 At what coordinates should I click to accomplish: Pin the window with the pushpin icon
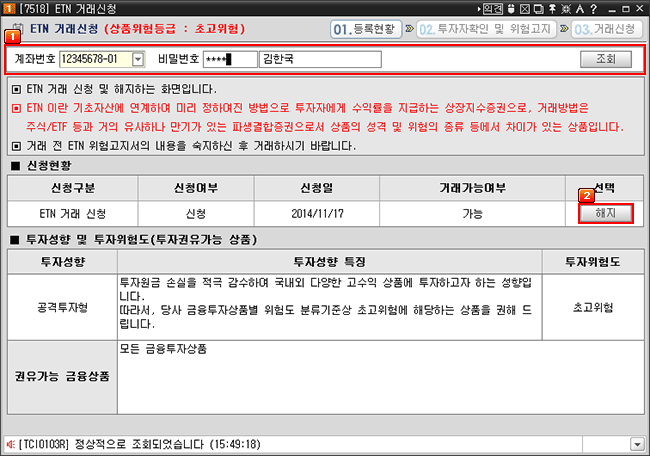coord(552,8)
